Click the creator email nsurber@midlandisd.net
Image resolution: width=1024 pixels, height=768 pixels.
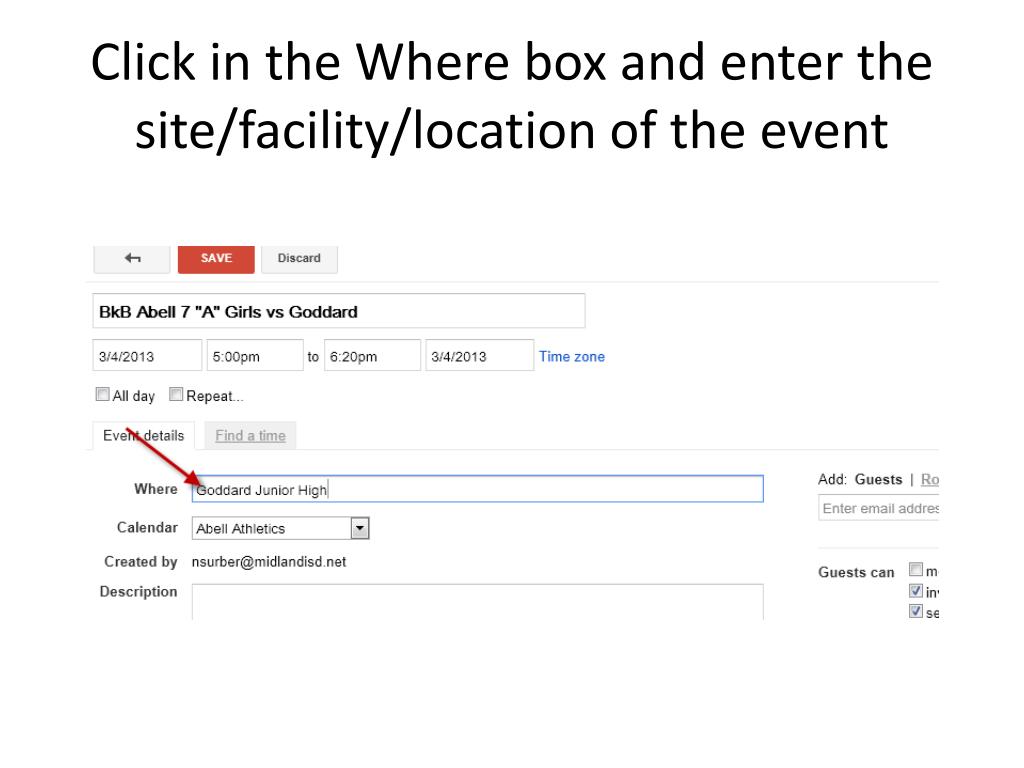(269, 562)
